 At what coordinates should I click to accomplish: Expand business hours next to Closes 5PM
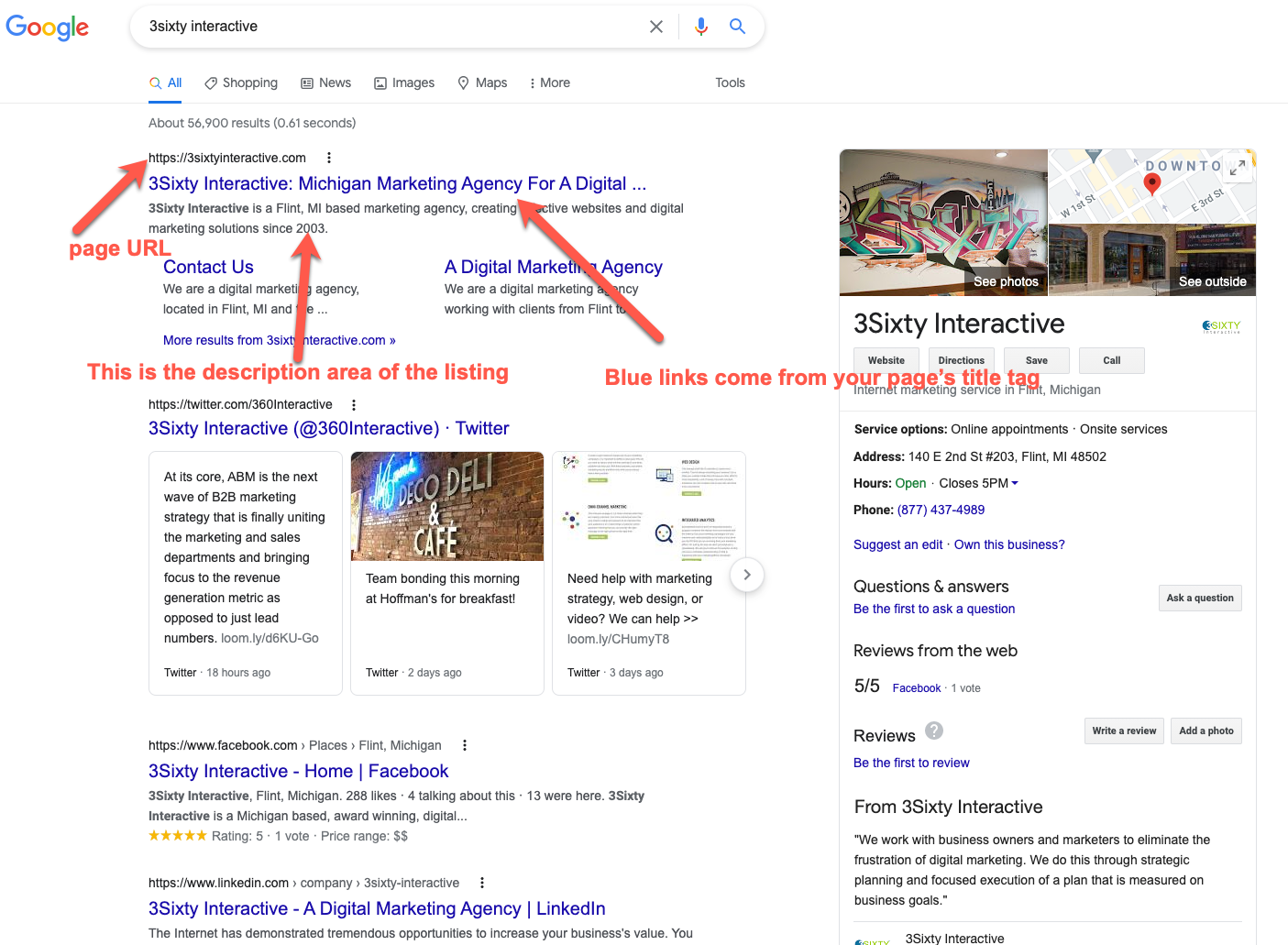coord(1015,483)
